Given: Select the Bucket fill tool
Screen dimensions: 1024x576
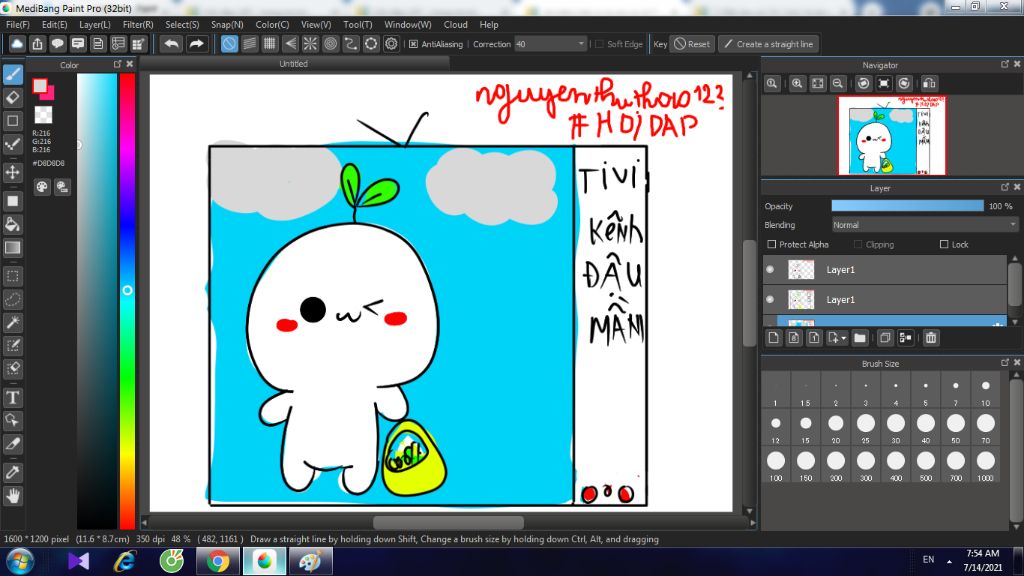Looking at the screenshot, I should coord(12,225).
